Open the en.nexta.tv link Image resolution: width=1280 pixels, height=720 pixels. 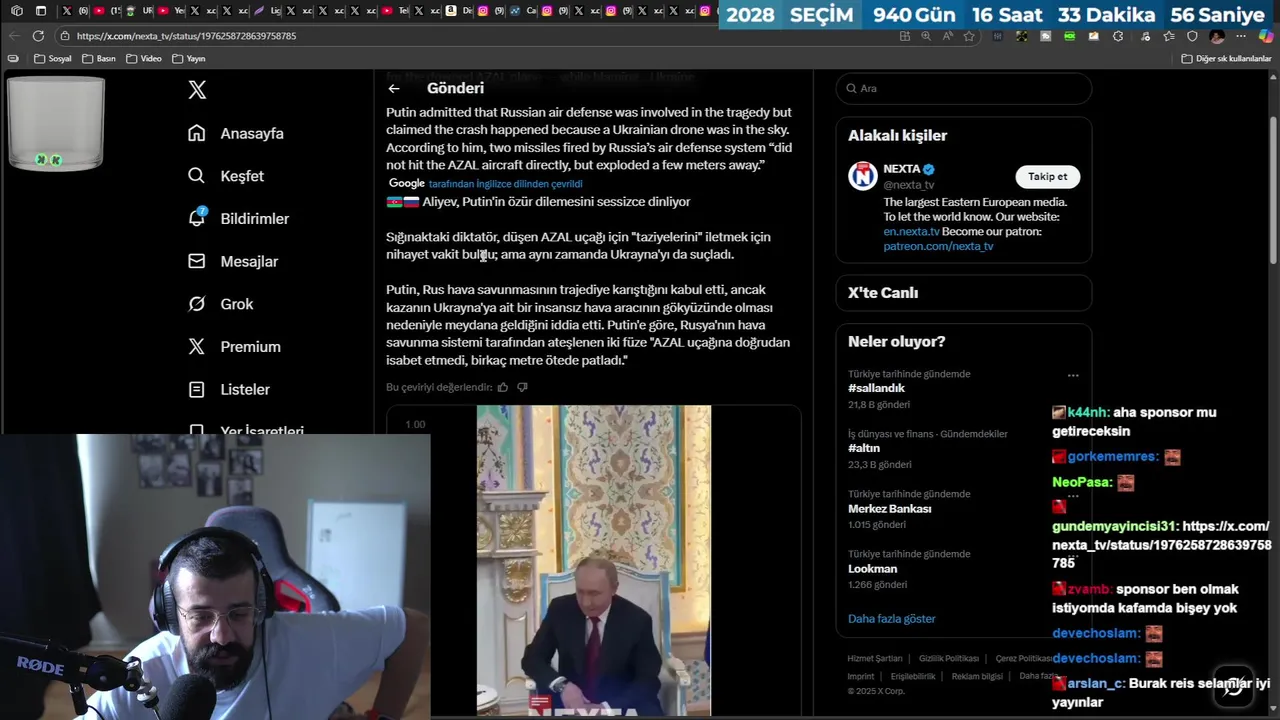point(911,231)
